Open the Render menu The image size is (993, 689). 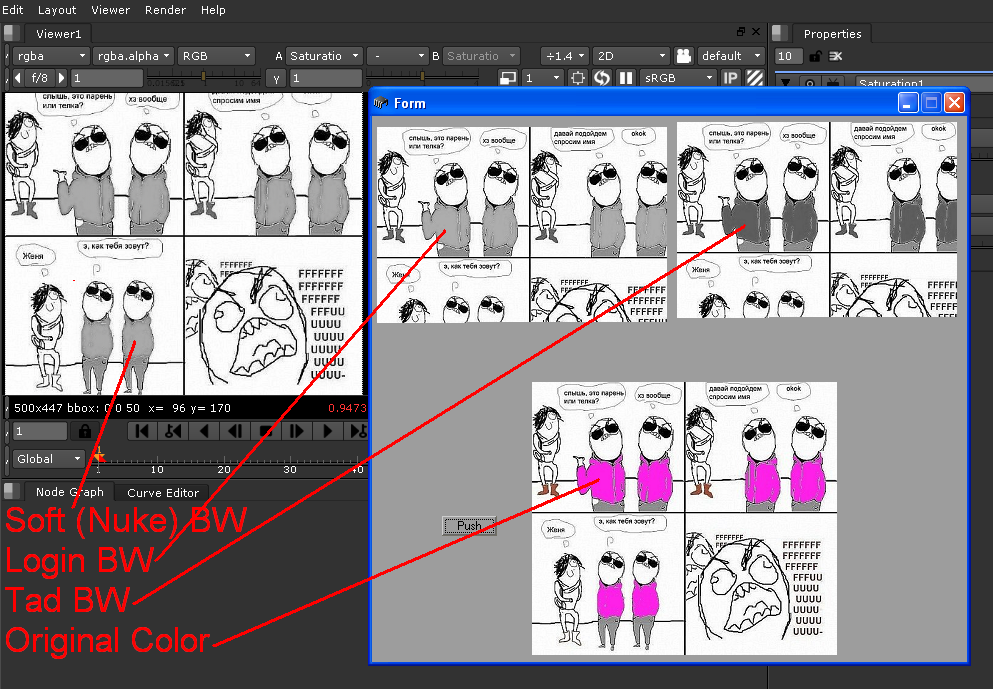[x=165, y=9]
